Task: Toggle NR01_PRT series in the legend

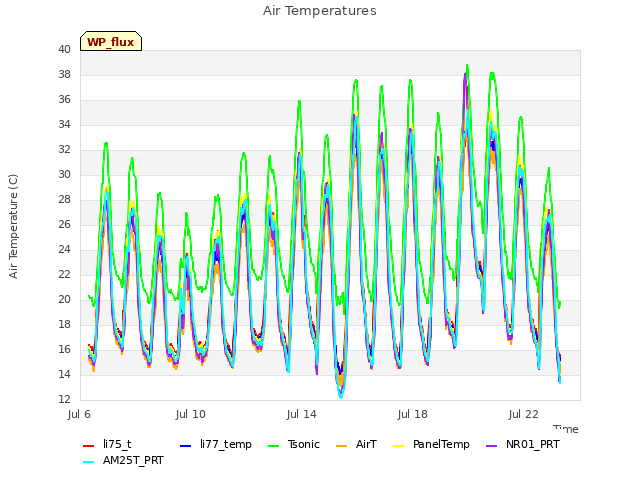Action: coord(522,444)
